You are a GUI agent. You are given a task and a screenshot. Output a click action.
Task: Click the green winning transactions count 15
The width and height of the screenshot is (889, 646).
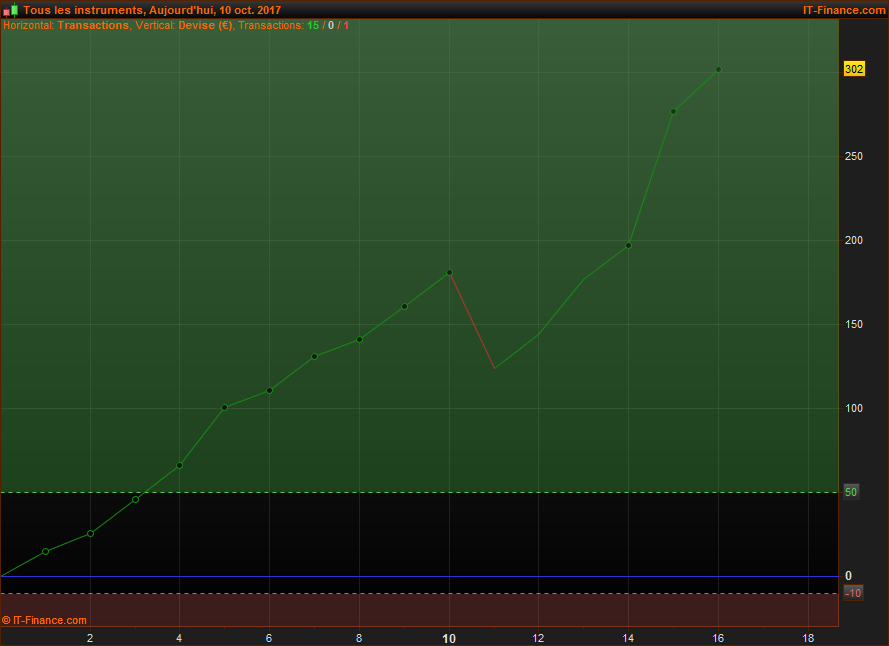click(313, 26)
